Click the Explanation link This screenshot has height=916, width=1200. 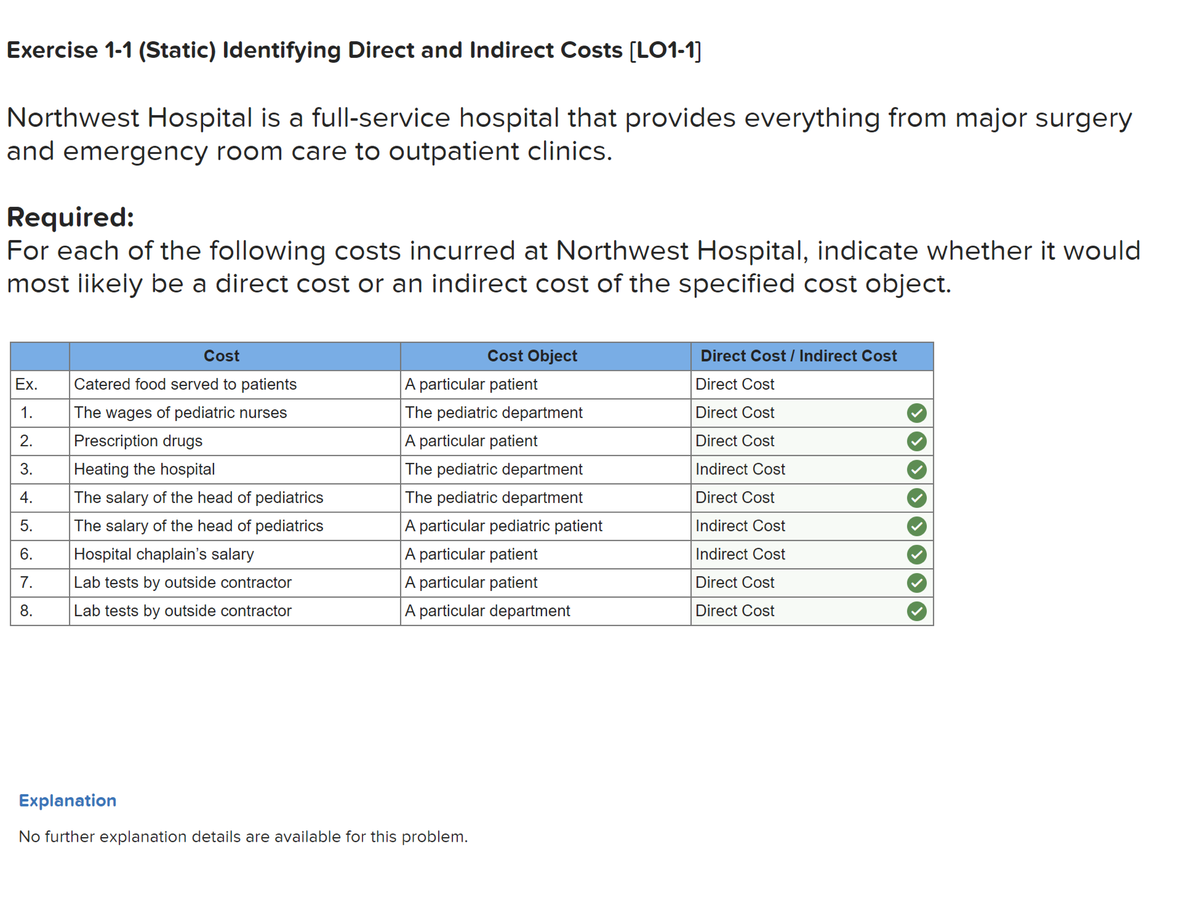tap(68, 800)
